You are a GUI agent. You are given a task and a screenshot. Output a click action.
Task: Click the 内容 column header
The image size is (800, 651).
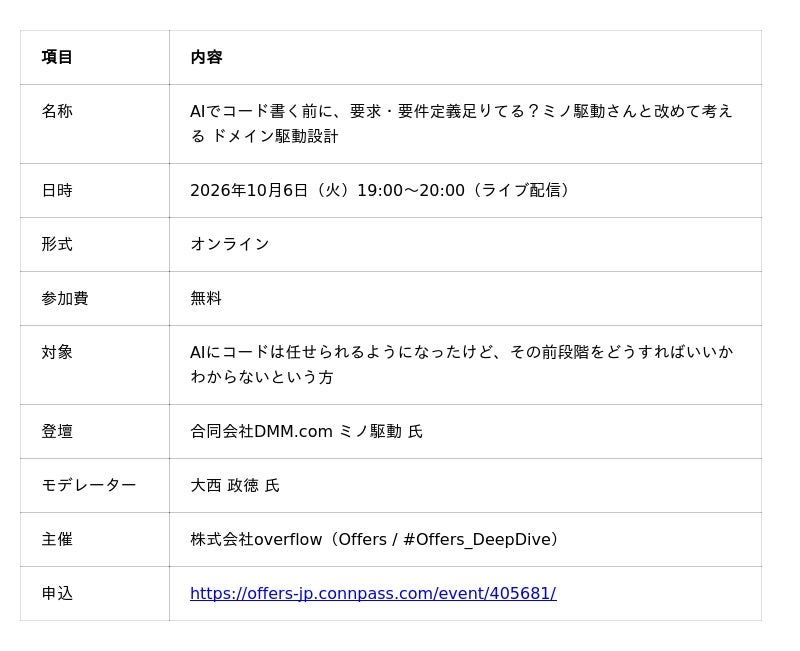coord(206,57)
